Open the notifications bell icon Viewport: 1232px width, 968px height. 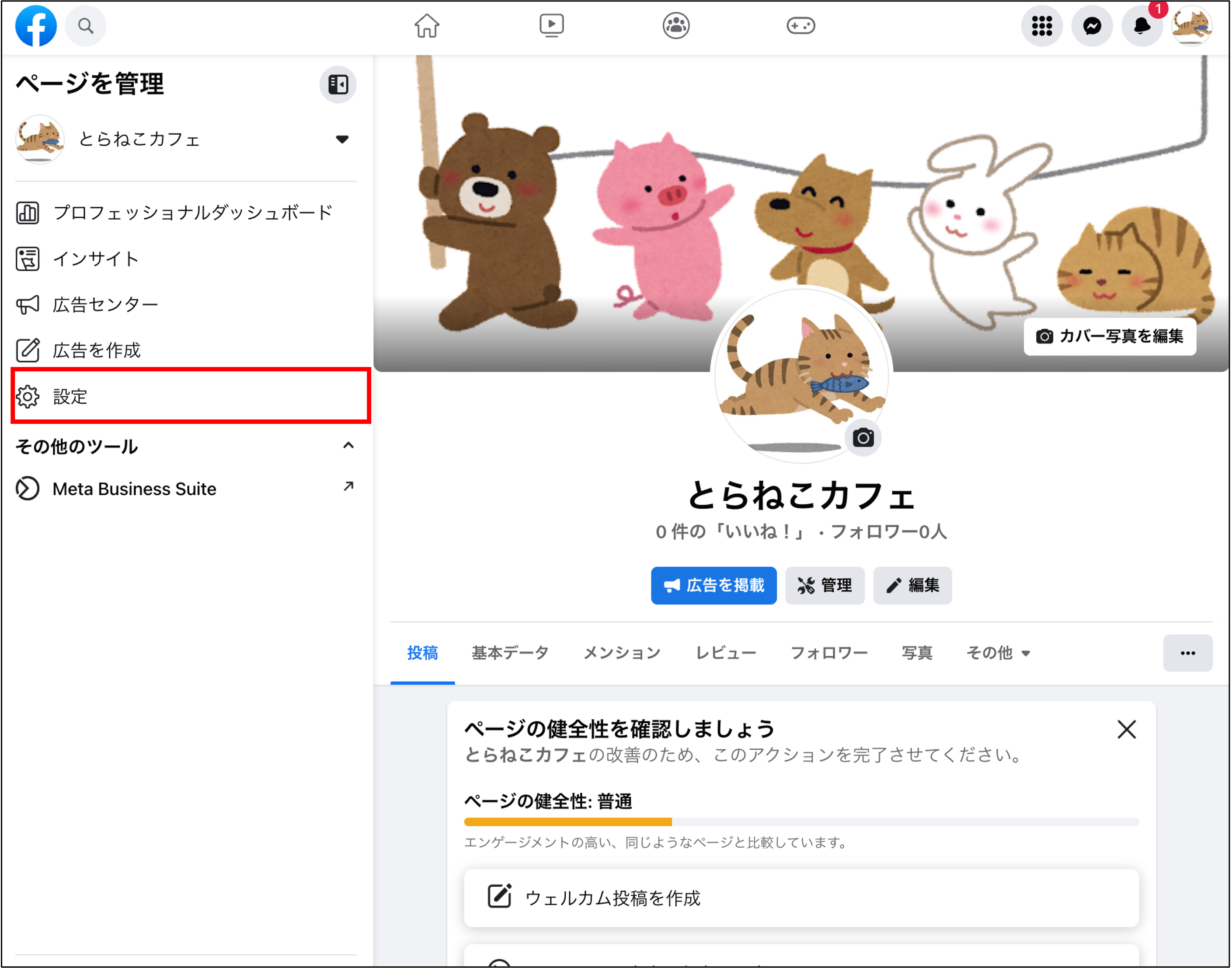[1142, 25]
